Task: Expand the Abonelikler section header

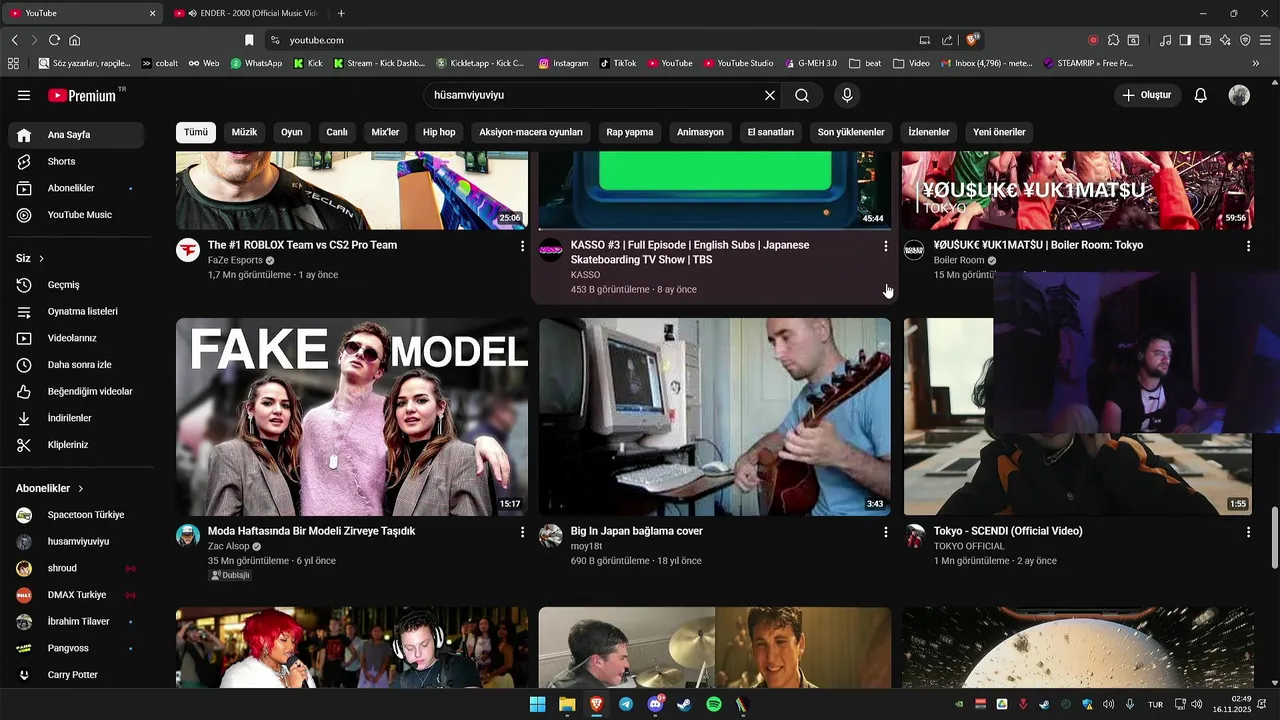Action: click(50, 488)
